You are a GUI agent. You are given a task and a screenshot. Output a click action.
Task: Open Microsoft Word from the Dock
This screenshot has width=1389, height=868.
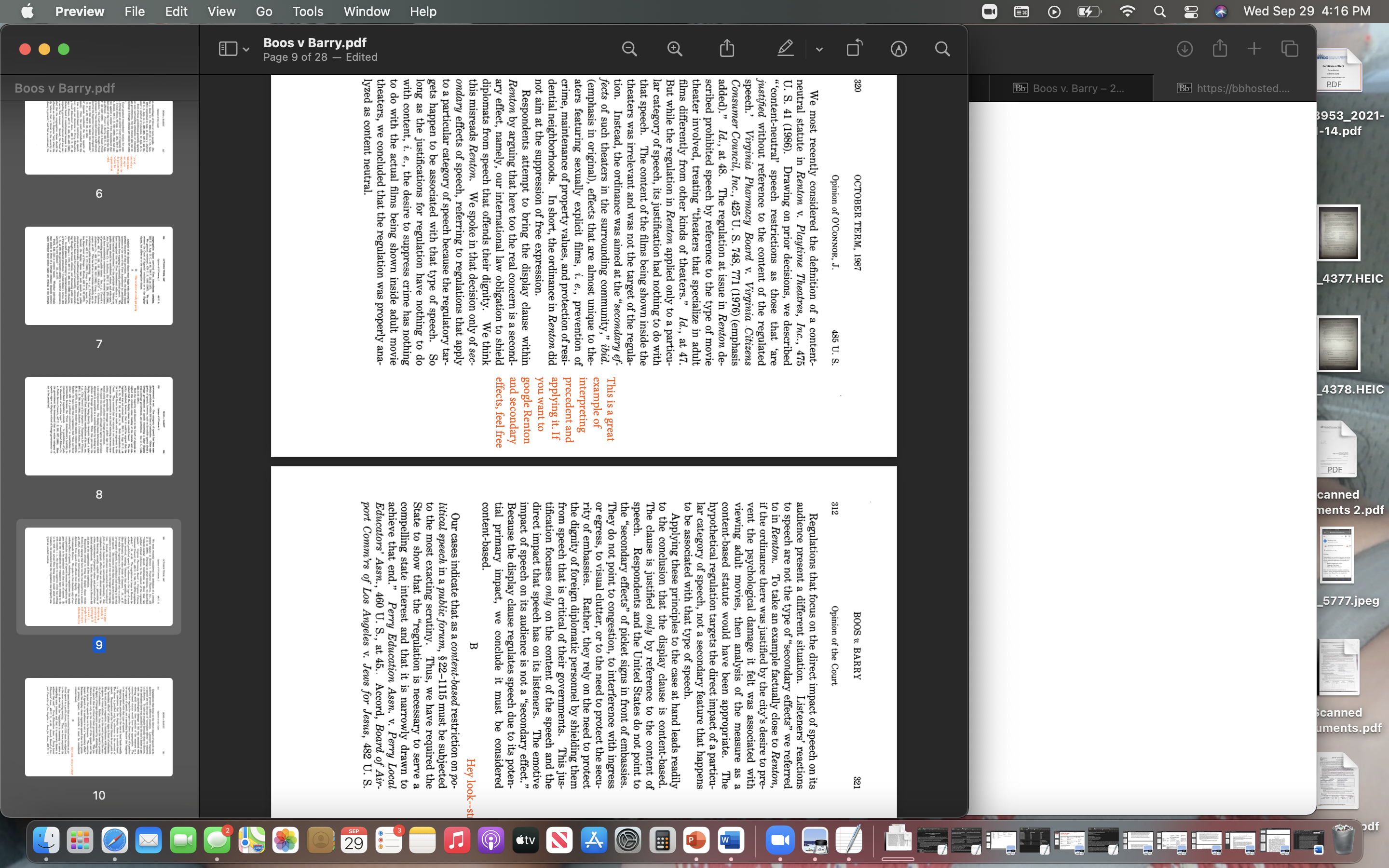pos(730,841)
